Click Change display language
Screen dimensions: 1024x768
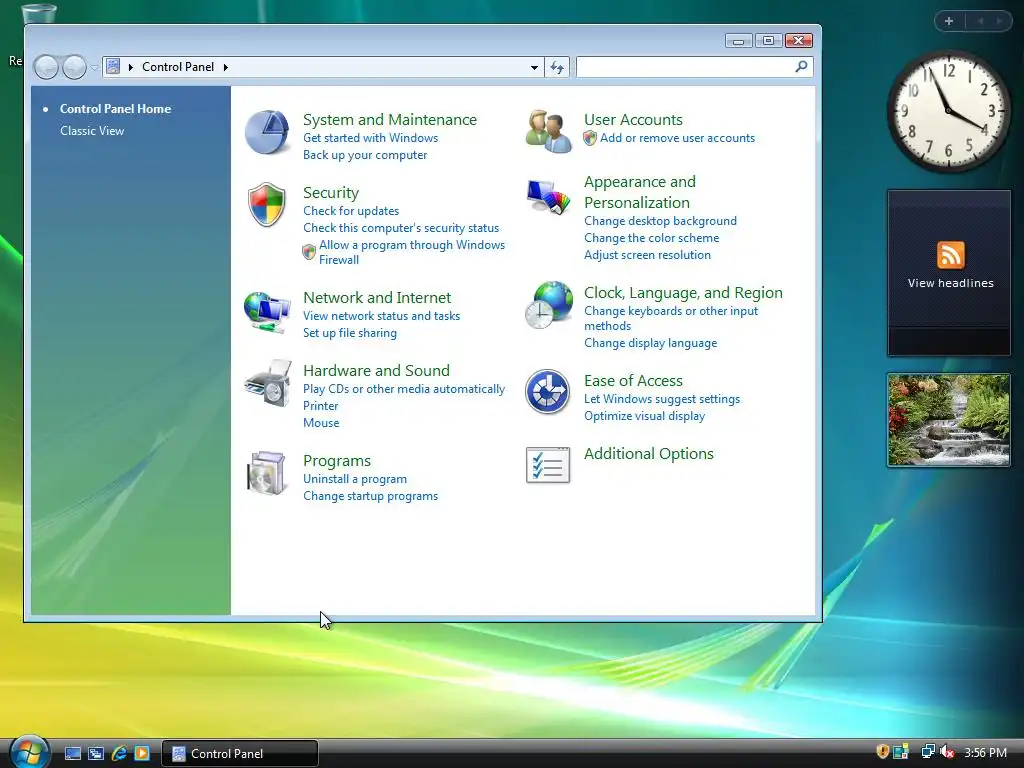coord(650,343)
